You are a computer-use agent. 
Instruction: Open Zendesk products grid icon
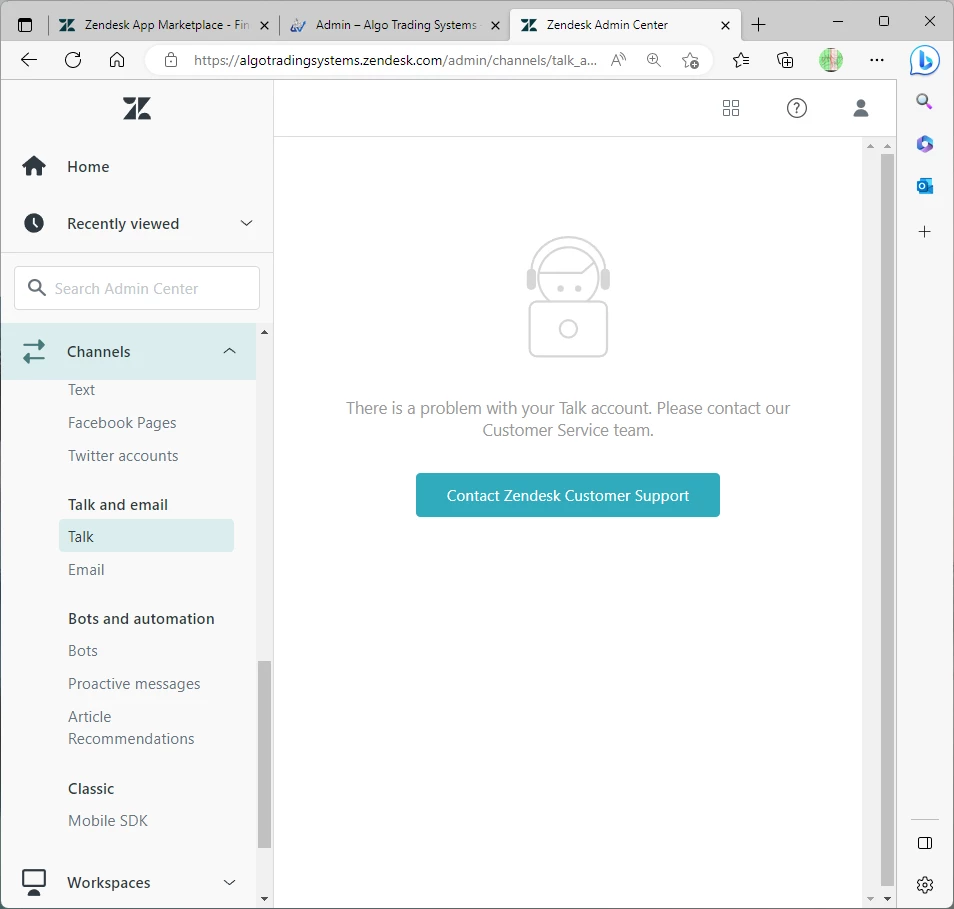pyautogui.click(x=731, y=108)
